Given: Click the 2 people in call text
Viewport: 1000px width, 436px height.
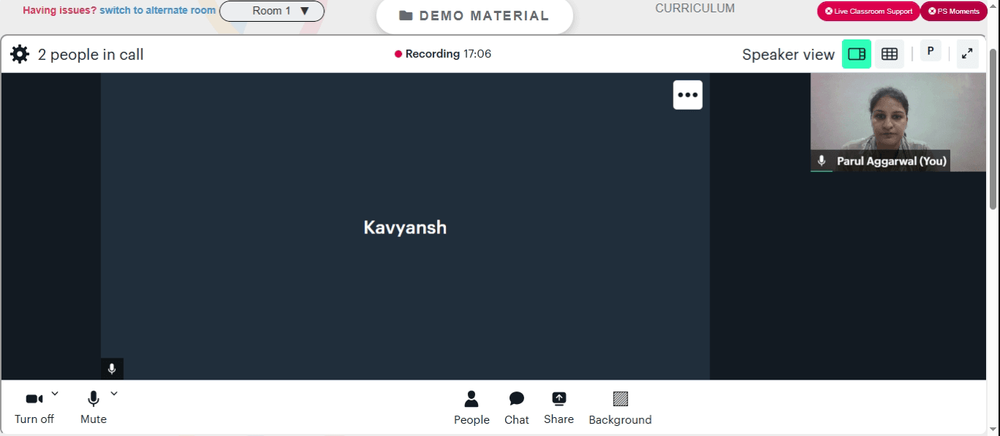Looking at the screenshot, I should coord(91,55).
